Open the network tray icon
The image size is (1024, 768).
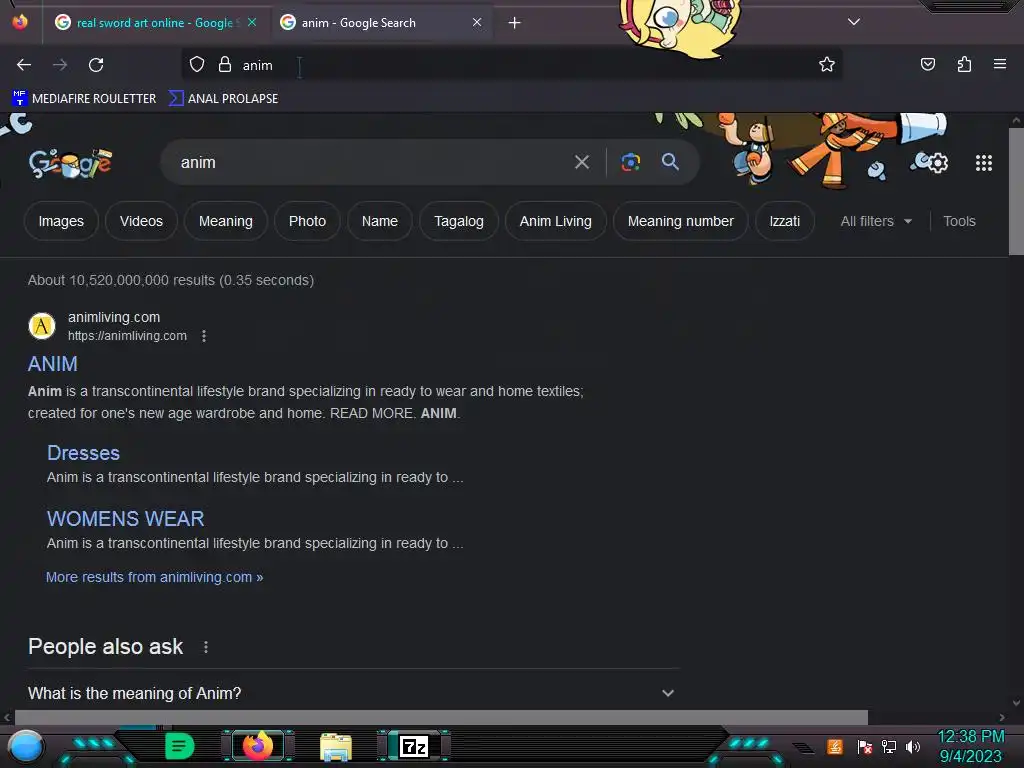[x=889, y=746]
